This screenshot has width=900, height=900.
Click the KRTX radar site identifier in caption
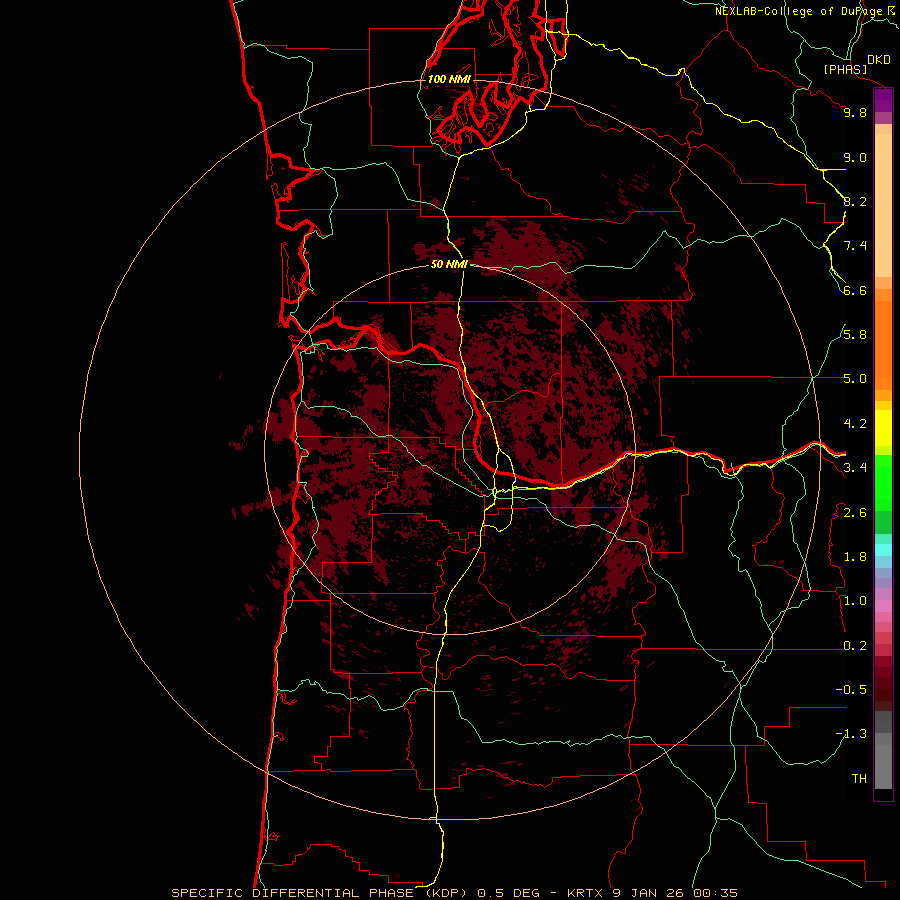[x=585, y=893]
